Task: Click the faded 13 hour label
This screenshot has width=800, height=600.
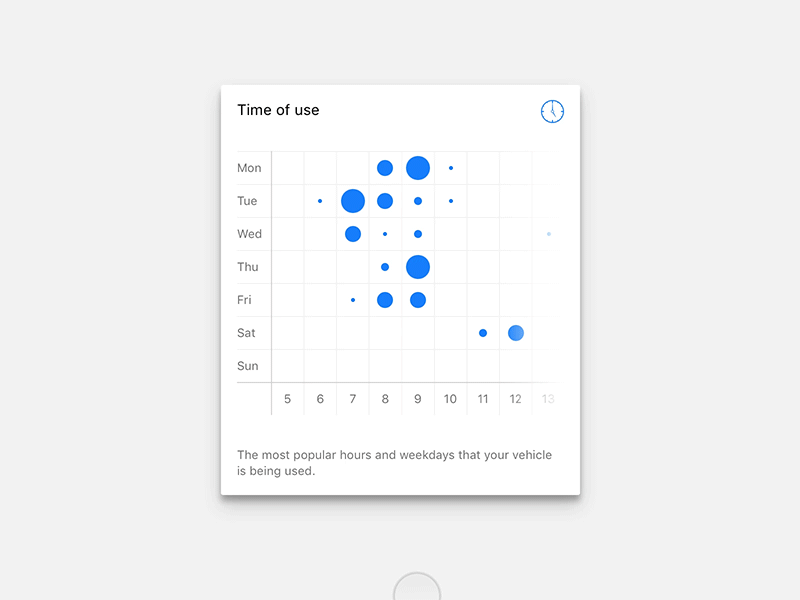Action: click(548, 399)
